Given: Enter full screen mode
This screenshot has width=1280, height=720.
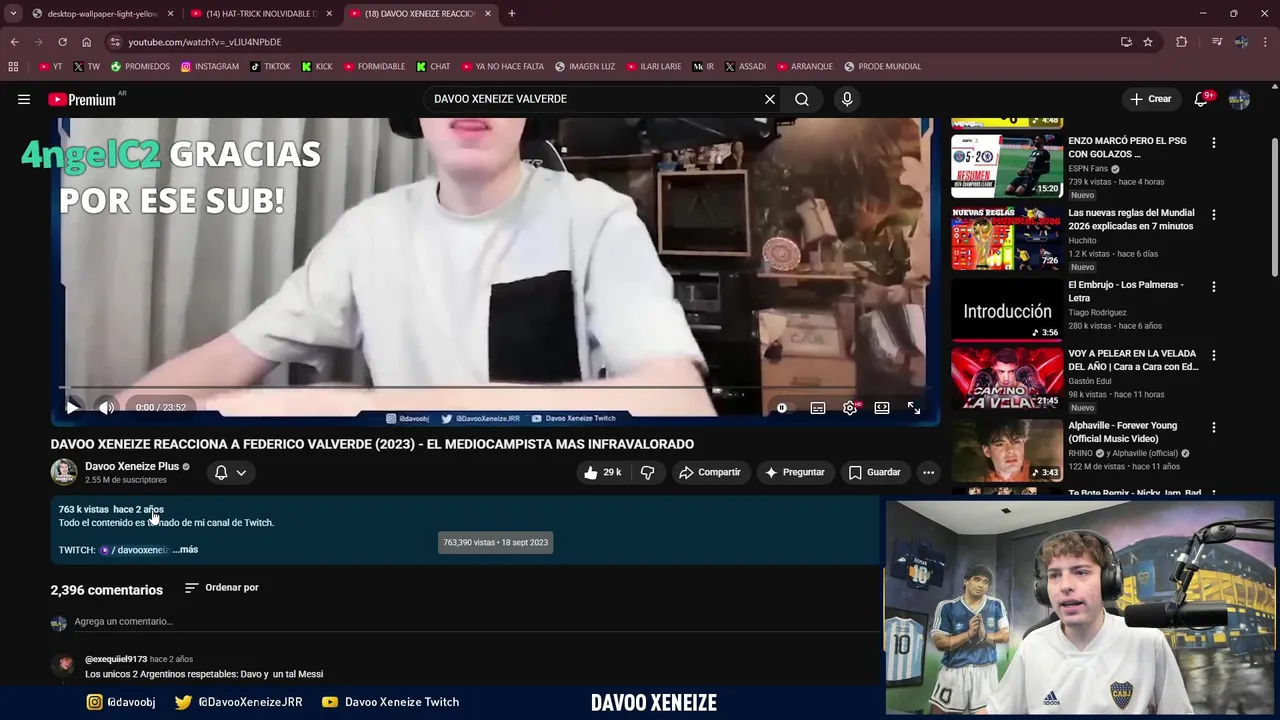Looking at the screenshot, I should click(x=914, y=408).
